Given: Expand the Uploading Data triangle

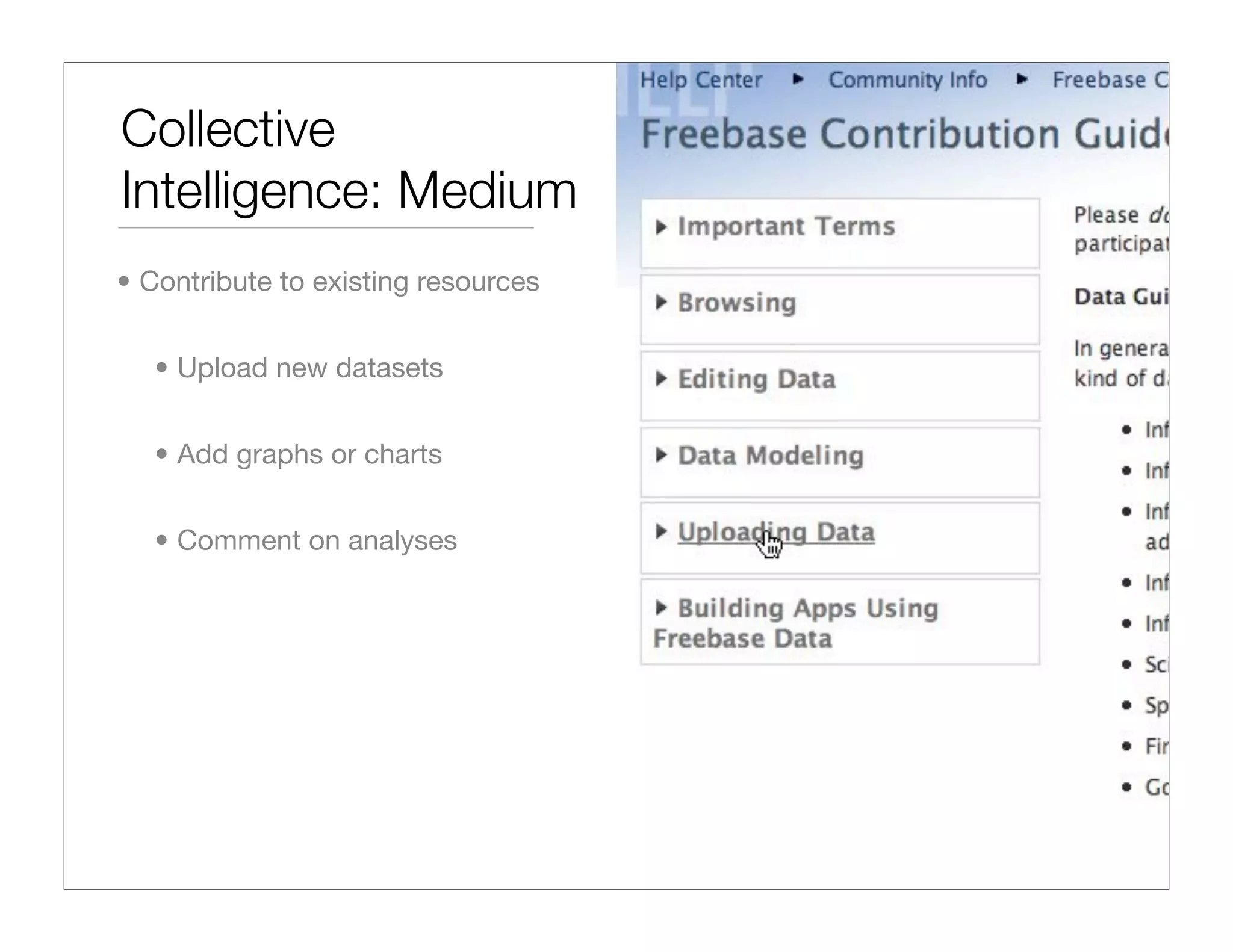Looking at the screenshot, I should 661,531.
